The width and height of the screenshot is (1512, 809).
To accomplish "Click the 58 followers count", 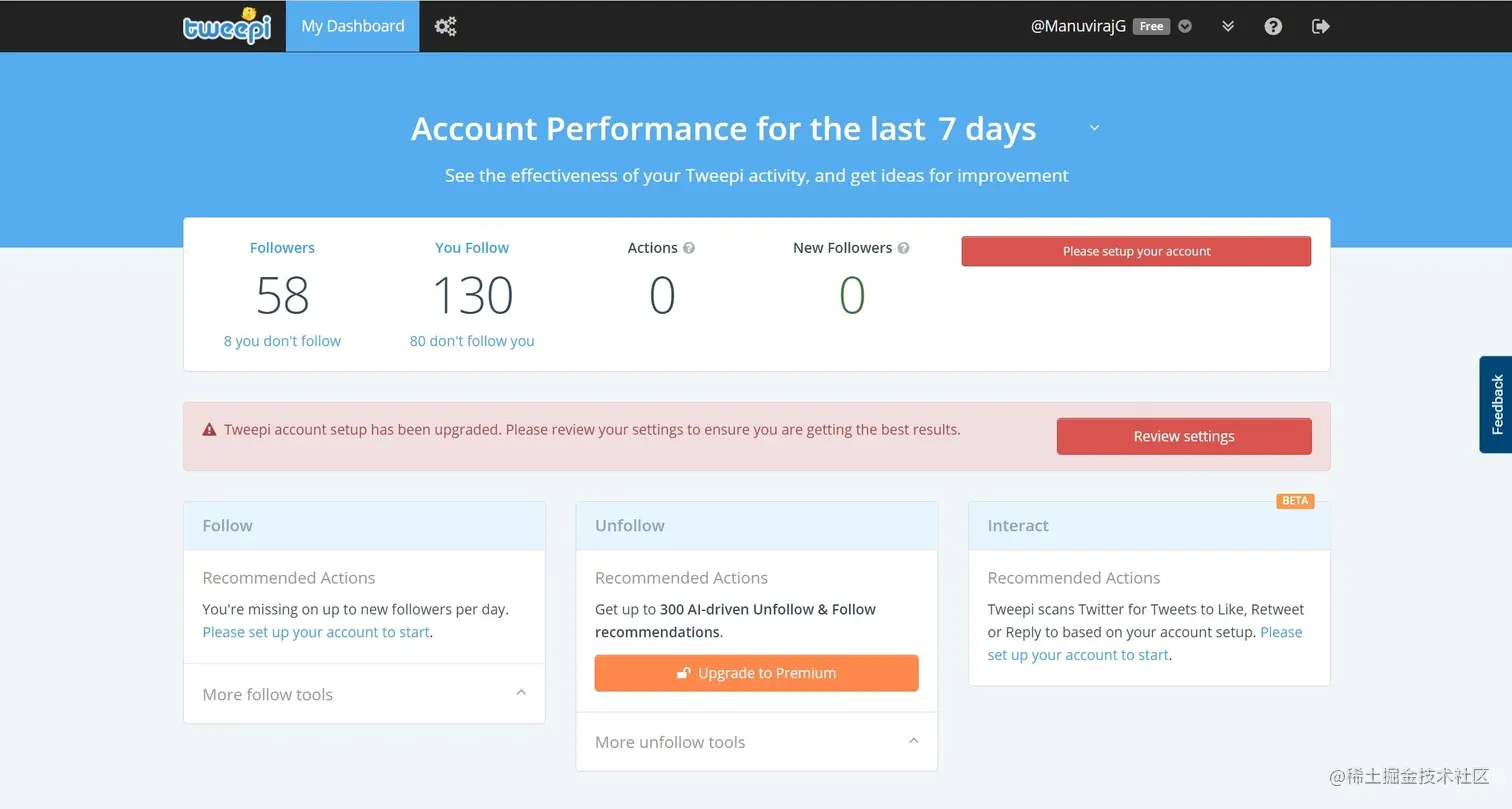I will point(282,295).
